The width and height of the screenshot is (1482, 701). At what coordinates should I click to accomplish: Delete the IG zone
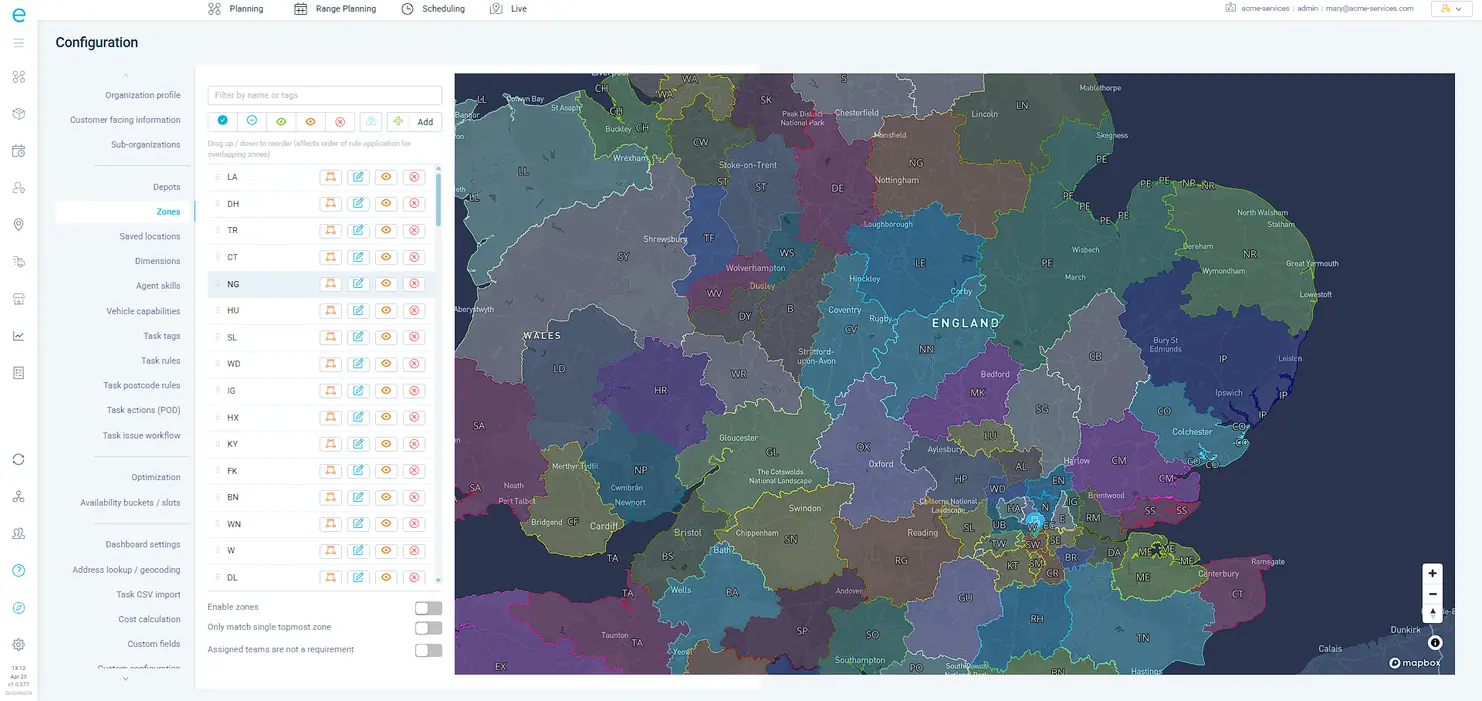(414, 391)
